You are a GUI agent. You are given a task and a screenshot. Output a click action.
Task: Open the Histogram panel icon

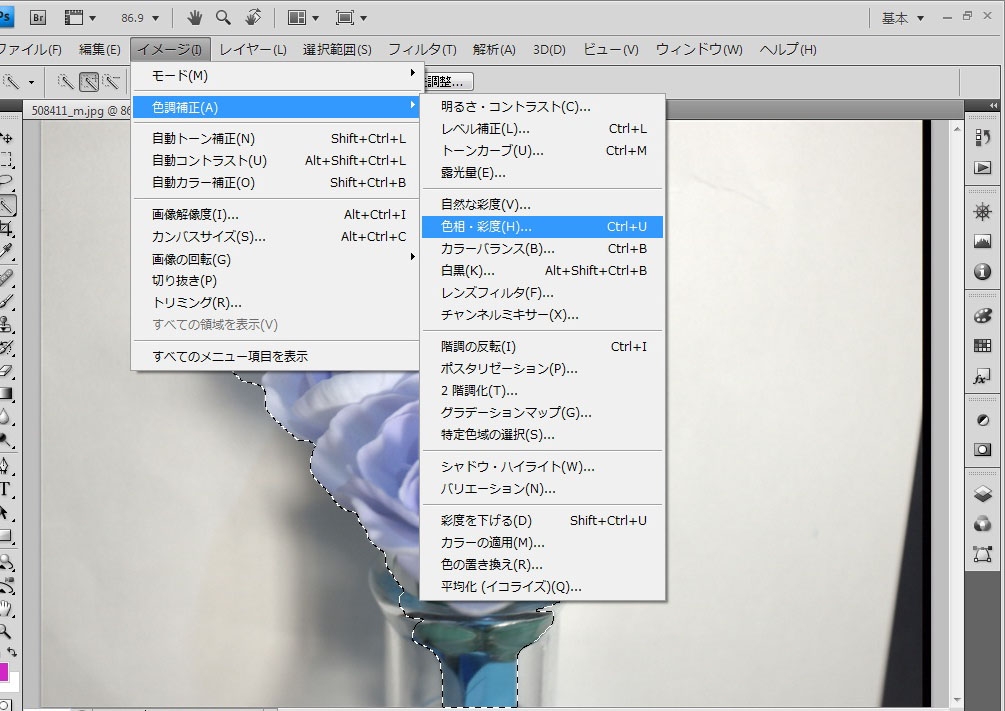click(983, 242)
